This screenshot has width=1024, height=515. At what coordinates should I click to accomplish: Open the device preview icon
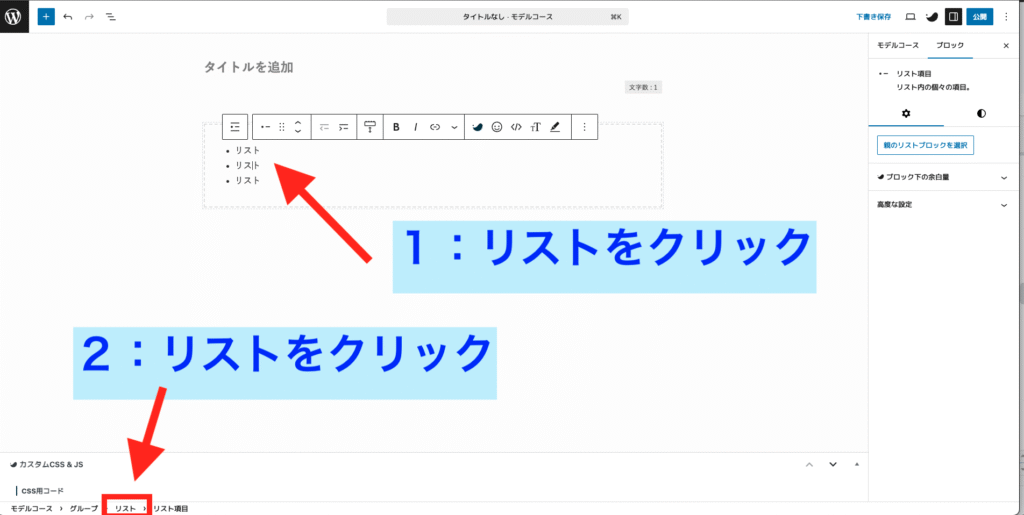click(910, 17)
